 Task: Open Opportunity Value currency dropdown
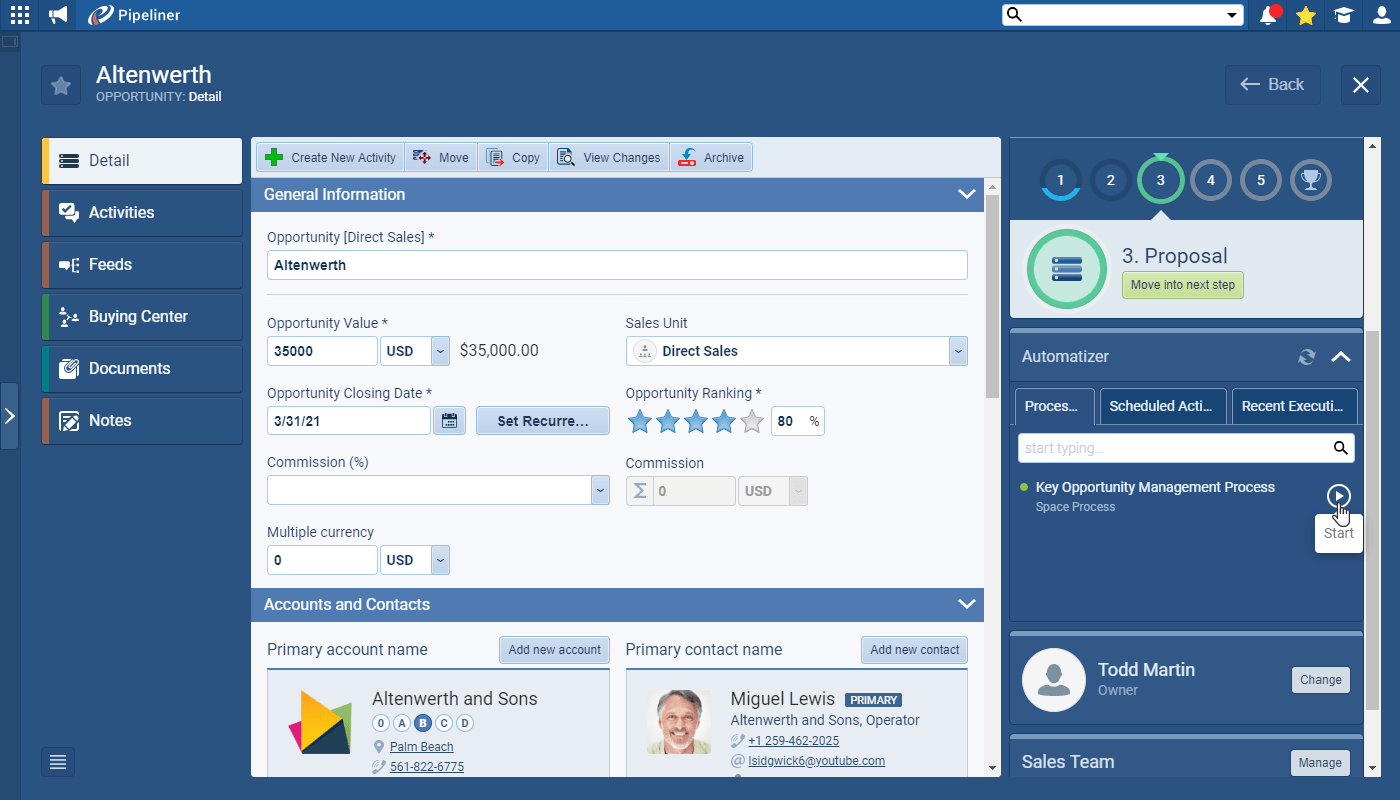440,351
